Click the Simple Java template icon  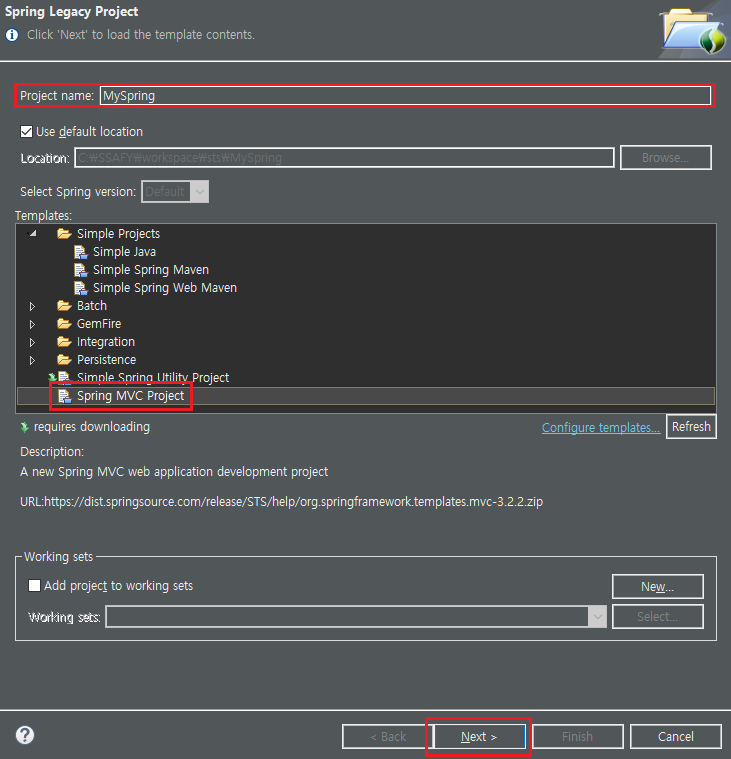click(81, 252)
